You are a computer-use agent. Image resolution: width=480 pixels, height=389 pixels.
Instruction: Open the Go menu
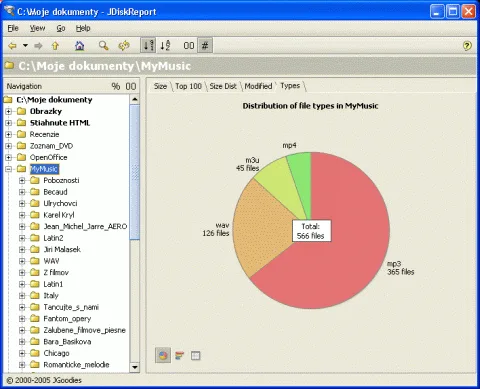pyautogui.click(x=61, y=28)
